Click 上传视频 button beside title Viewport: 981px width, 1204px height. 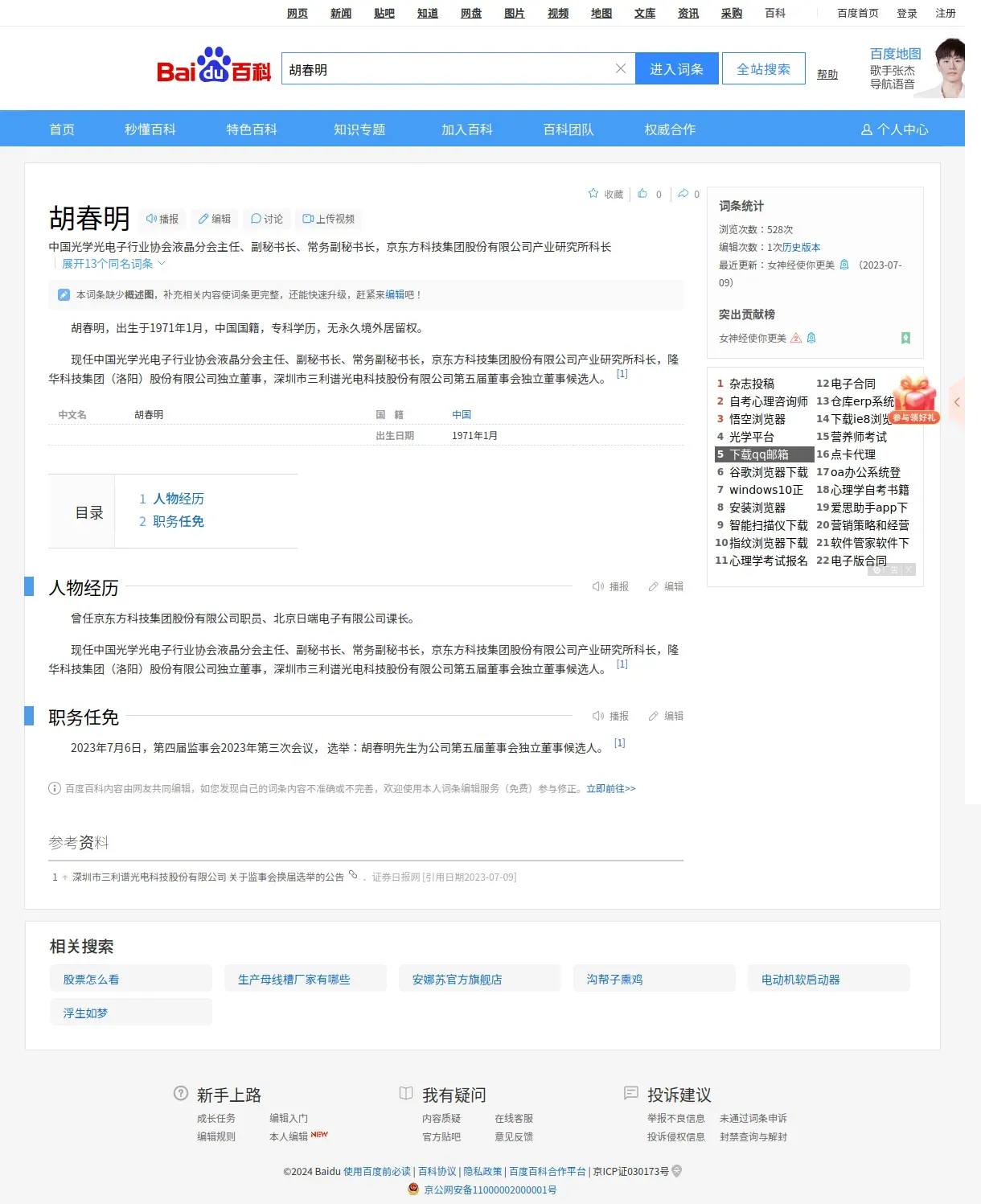click(x=328, y=219)
